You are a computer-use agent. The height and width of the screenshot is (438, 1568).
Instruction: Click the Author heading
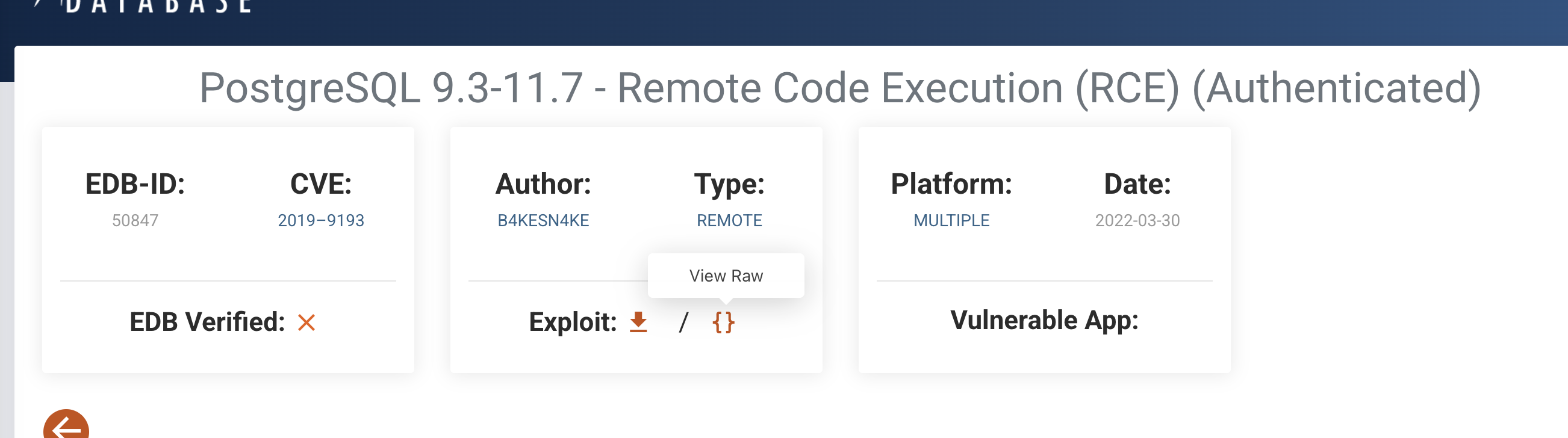(x=543, y=184)
